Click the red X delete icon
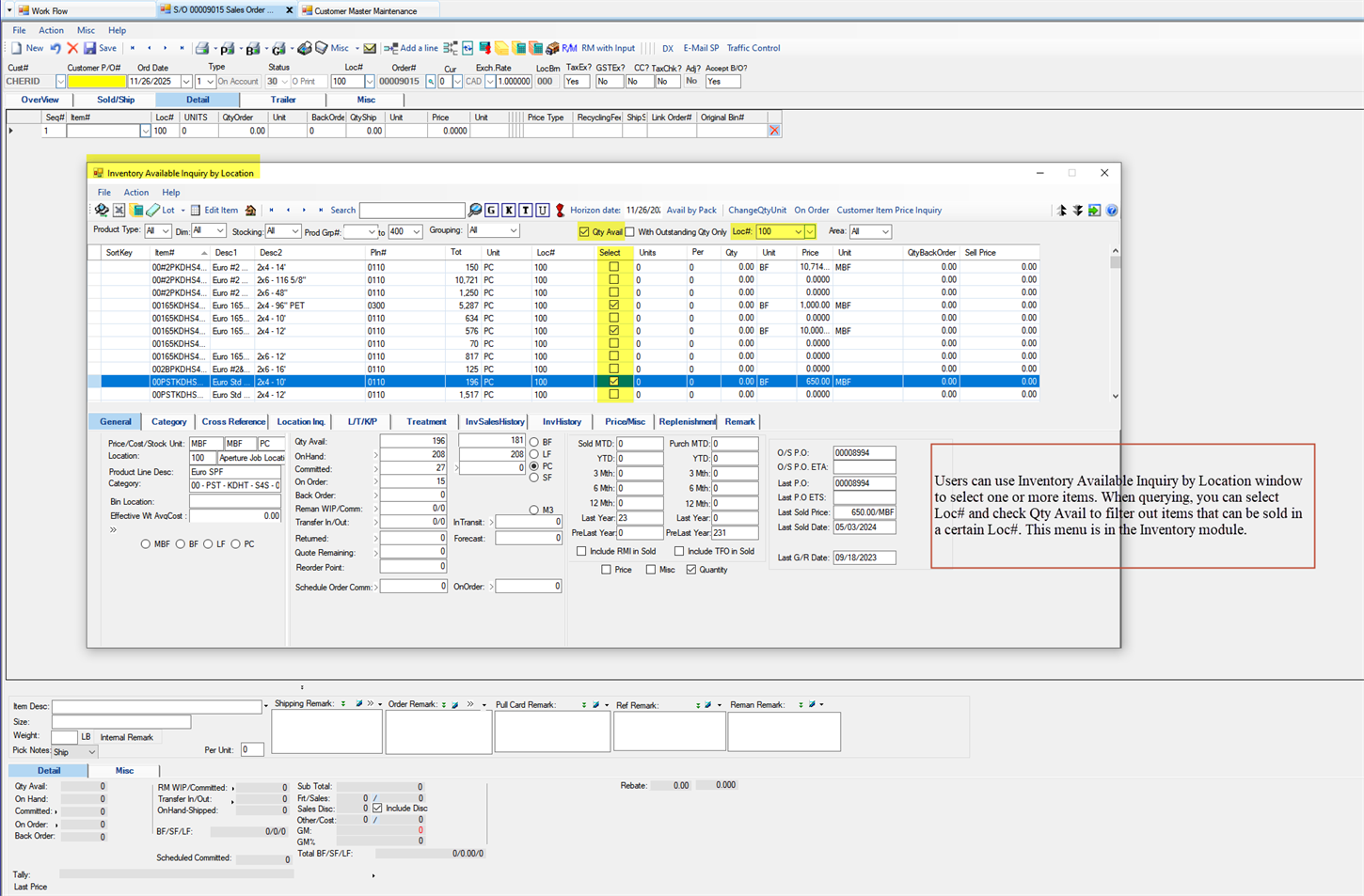 72,48
